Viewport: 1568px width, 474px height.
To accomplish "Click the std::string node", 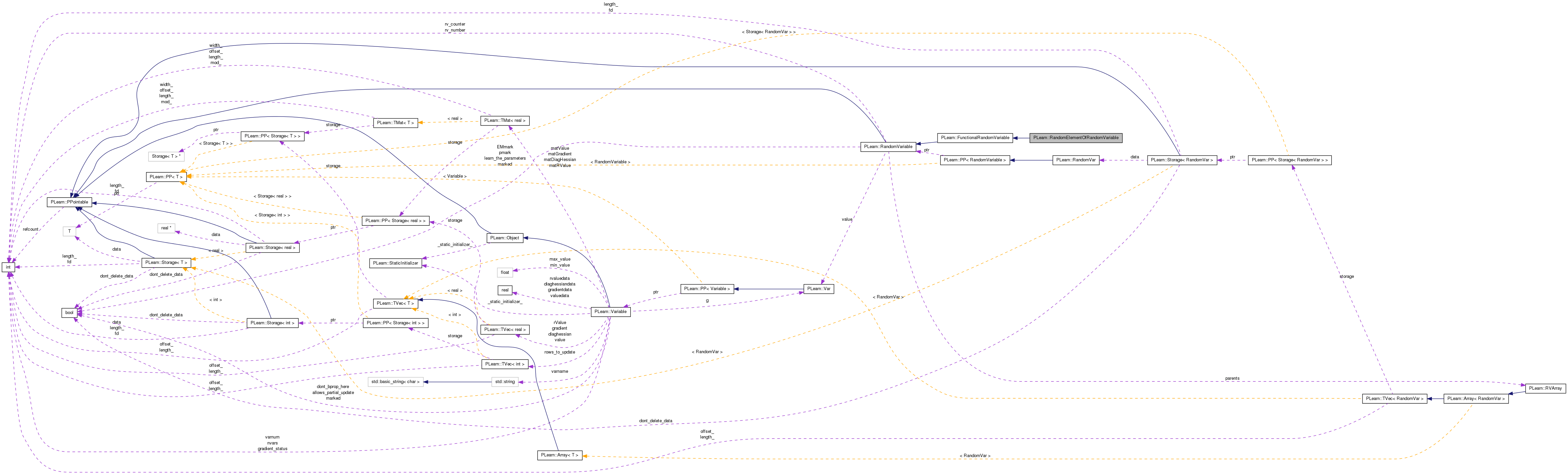I will click(505, 382).
